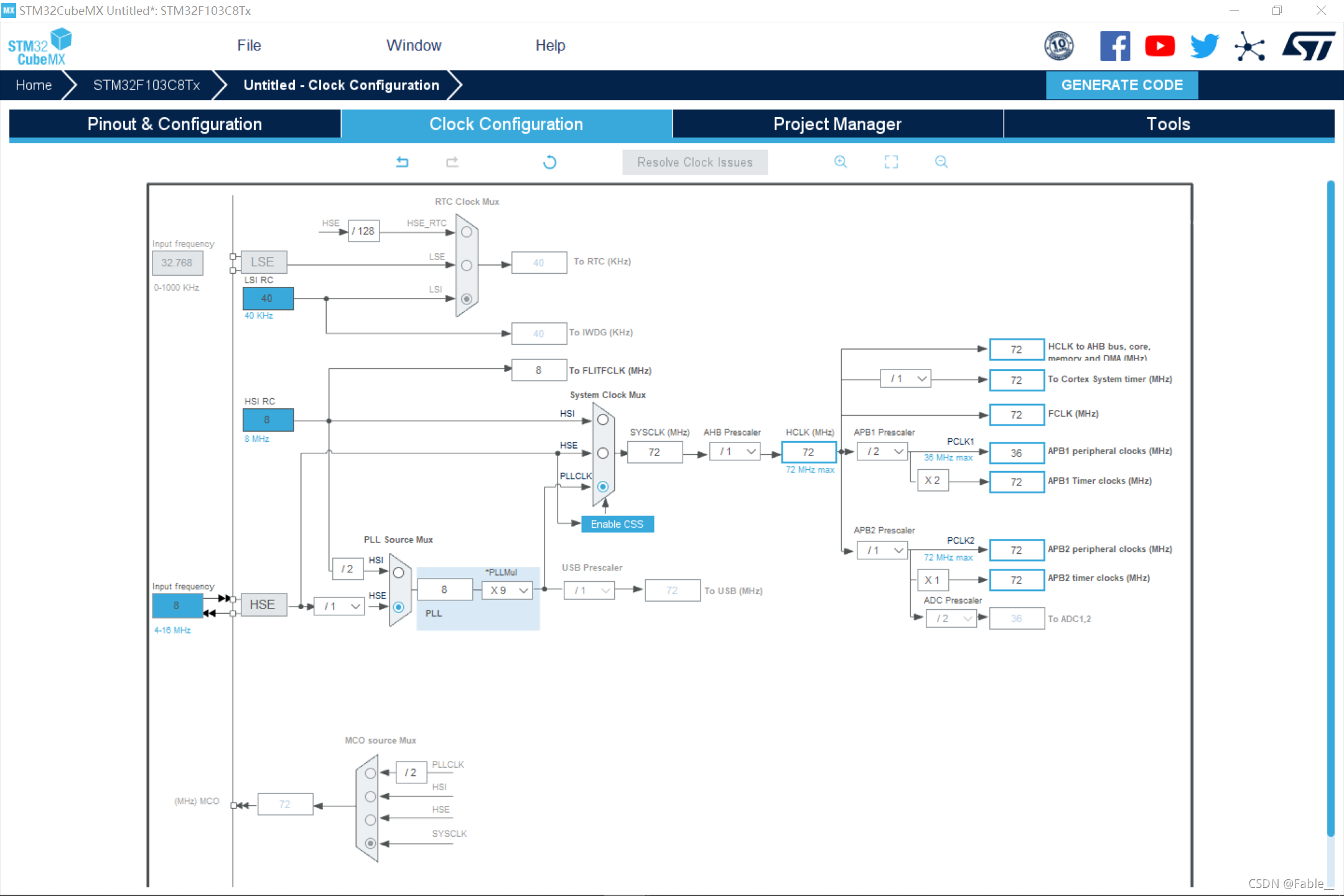Image resolution: width=1344 pixels, height=896 pixels.
Task: Select HSI in the System Clock Mux
Action: point(603,420)
